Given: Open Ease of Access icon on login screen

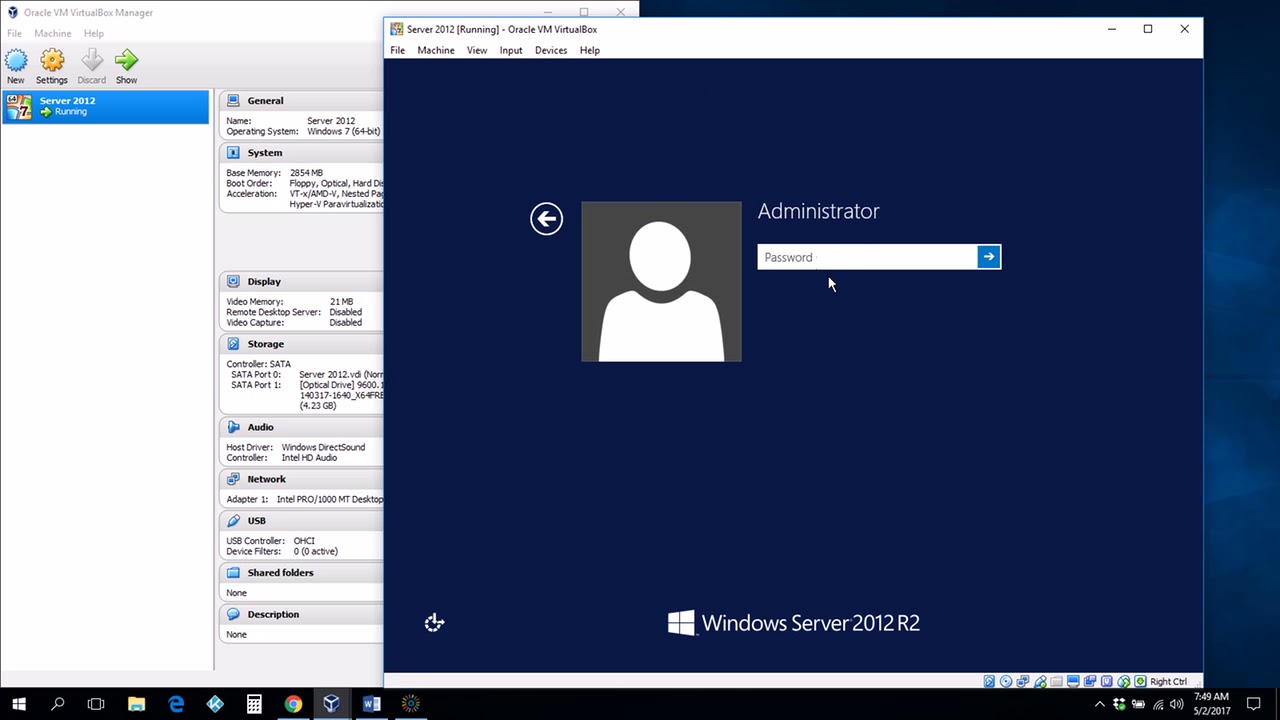Looking at the screenshot, I should (434, 623).
